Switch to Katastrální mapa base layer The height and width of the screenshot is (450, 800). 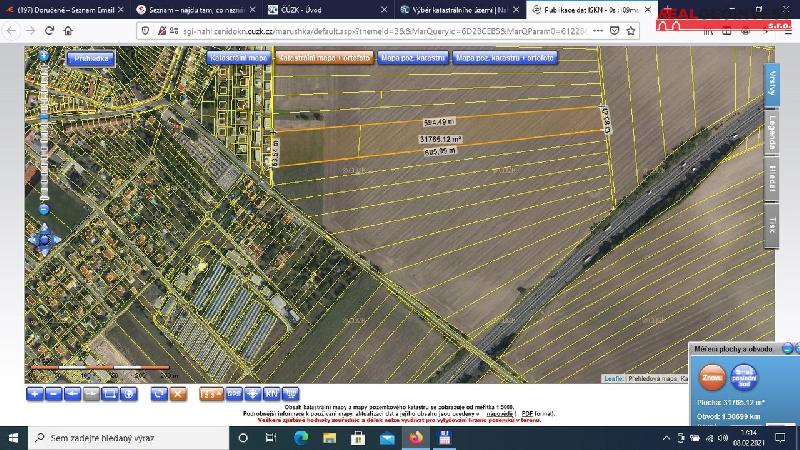[238, 58]
